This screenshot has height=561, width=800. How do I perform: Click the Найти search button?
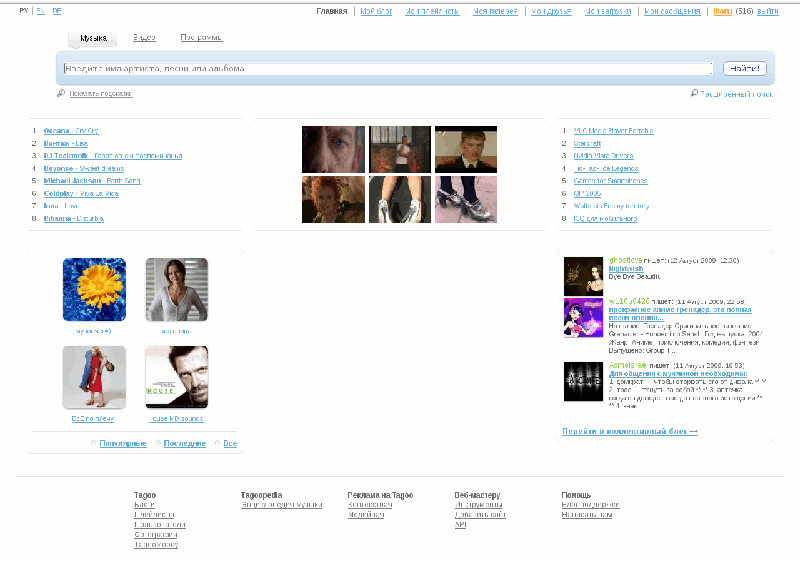point(744,68)
